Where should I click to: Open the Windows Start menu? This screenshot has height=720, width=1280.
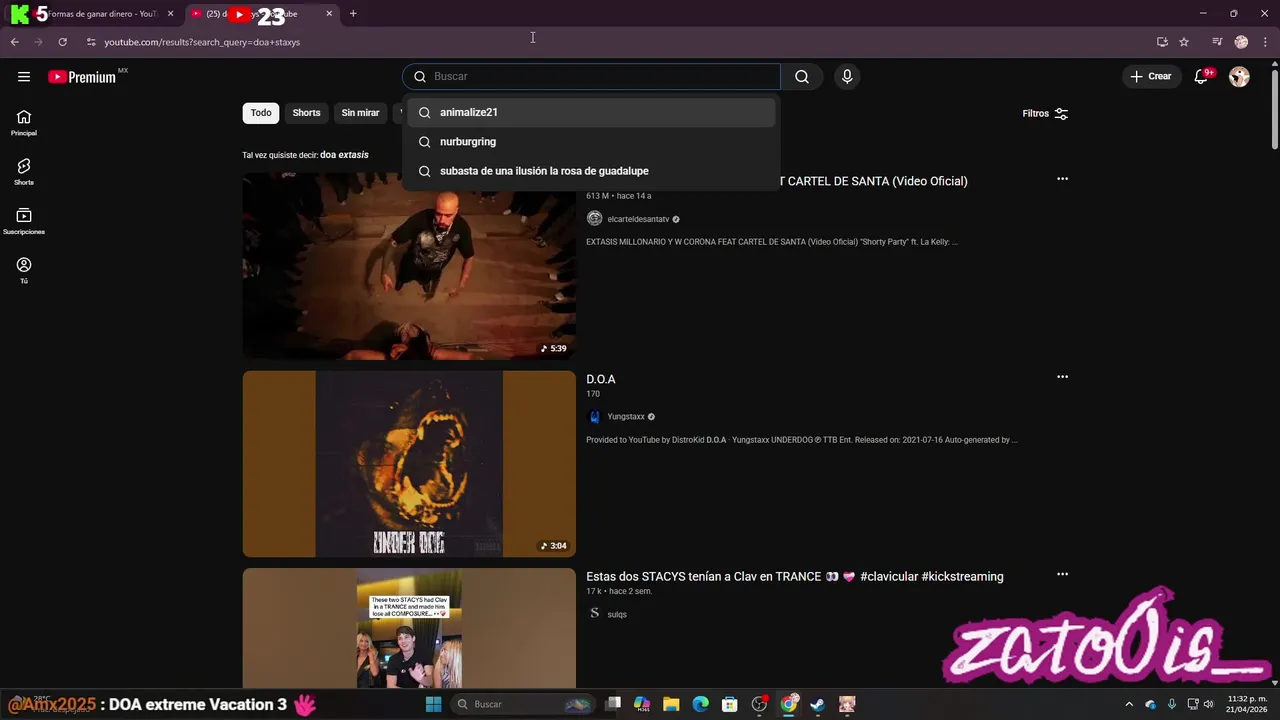pyautogui.click(x=433, y=704)
